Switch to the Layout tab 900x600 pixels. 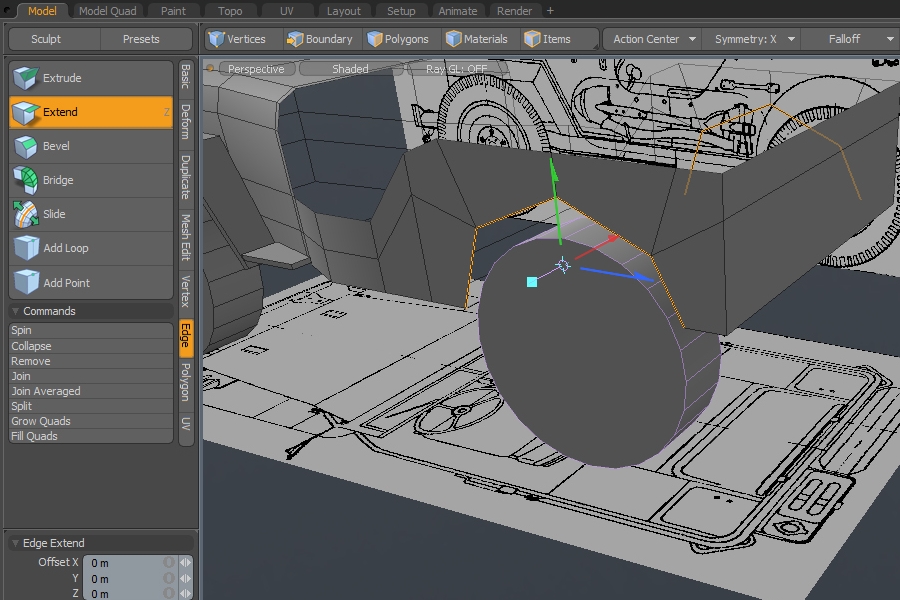point(343,11)
